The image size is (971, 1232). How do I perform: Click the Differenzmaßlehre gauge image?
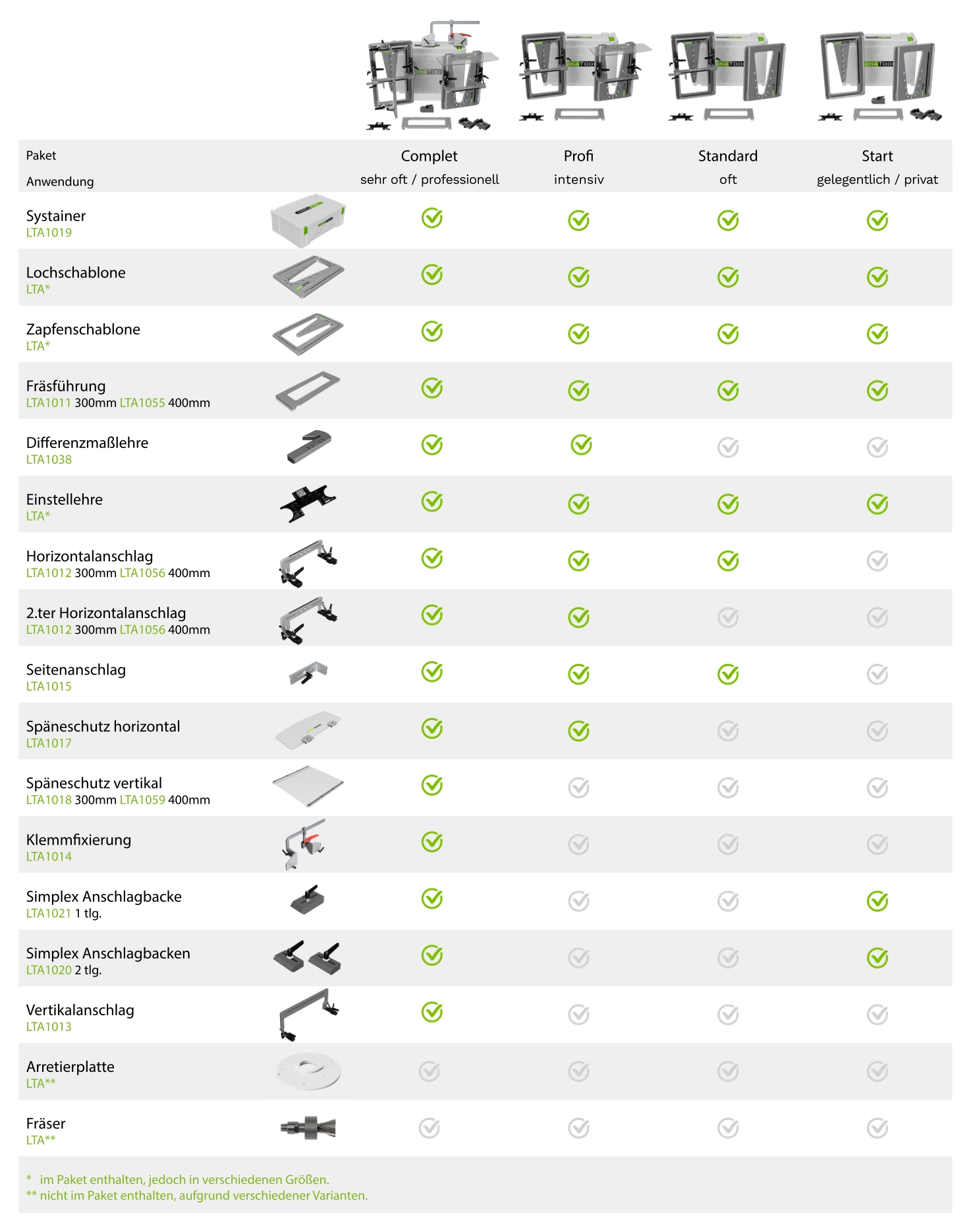click(309, 447)
